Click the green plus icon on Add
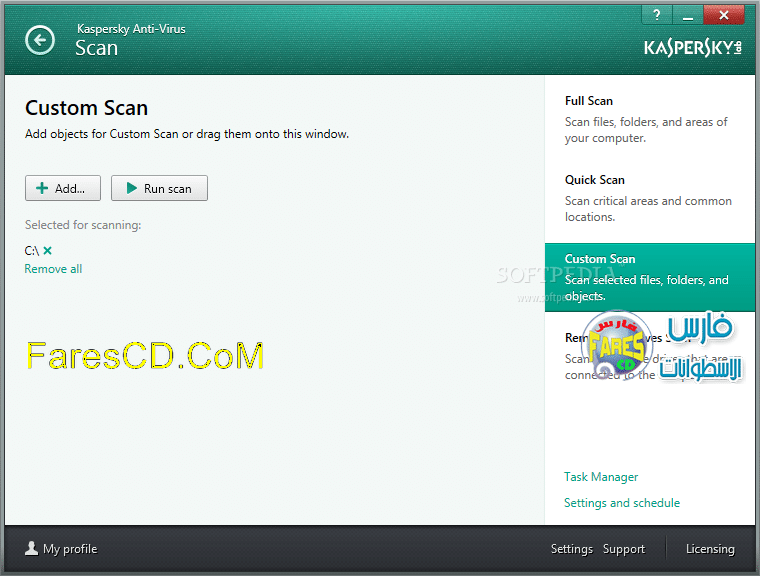This screenshot has height=576, width=760. pos(42,188)
